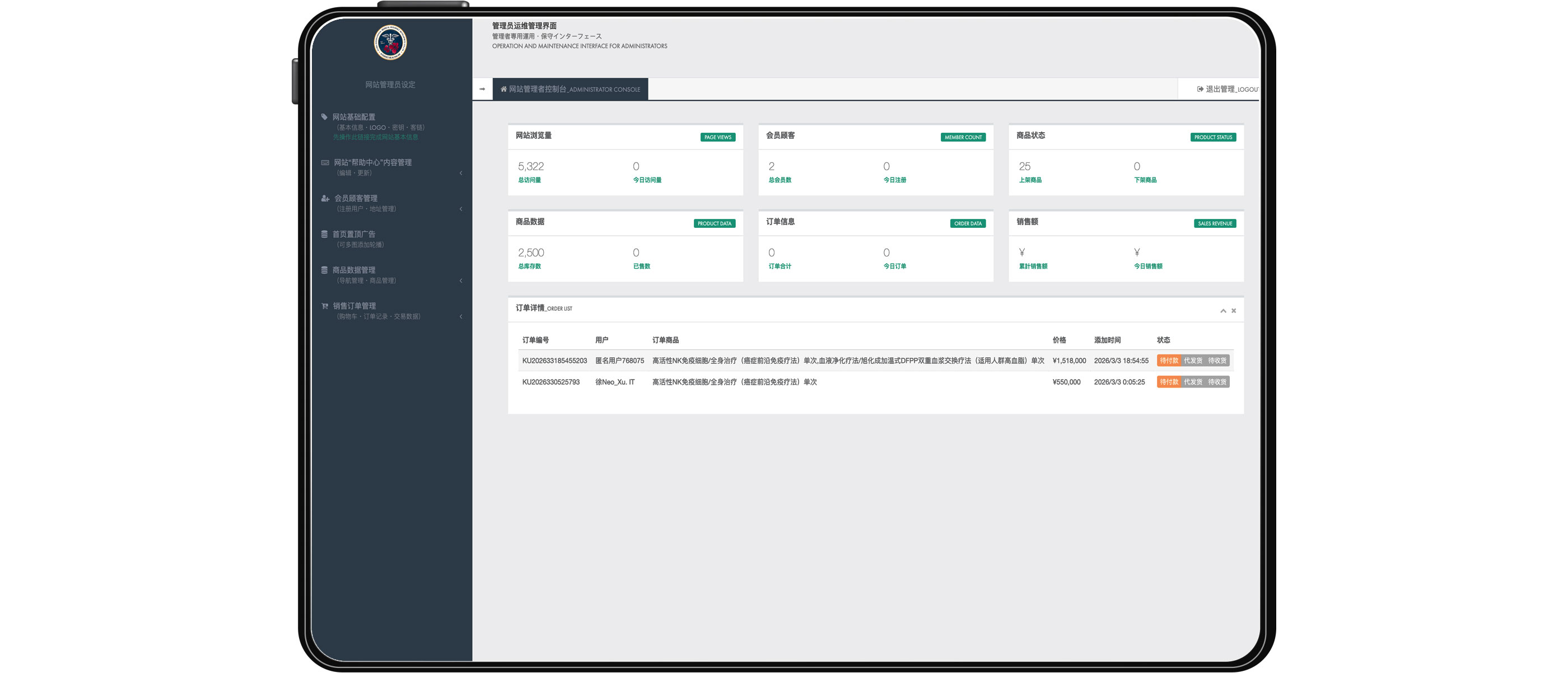Image resolution: width=1568 pixels, height=673 pixels.
Task: Open the 网站管理者控制台 console tab
Action: tap(570, 90)
